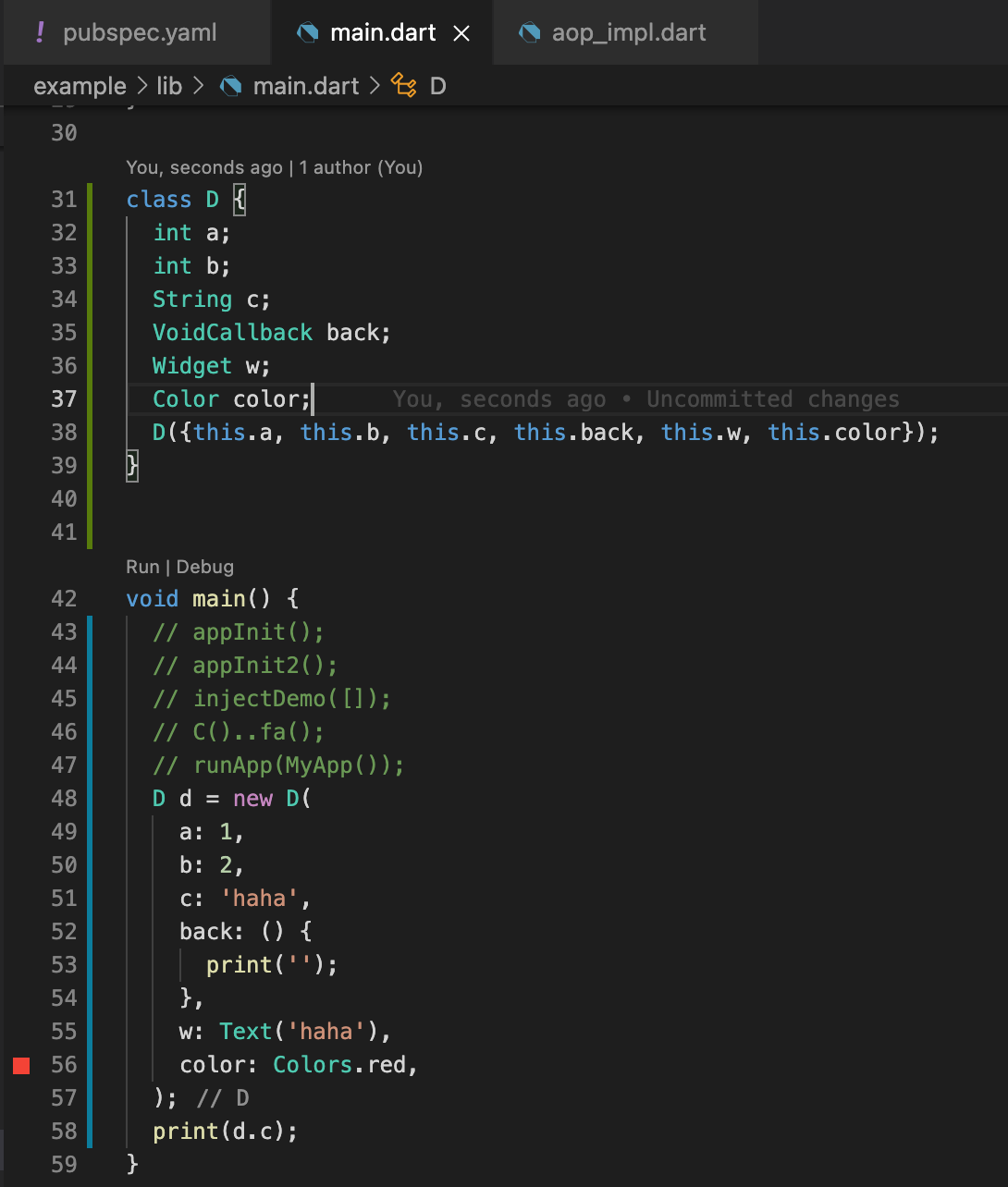Place cursor on 'class D {' line

[186, 200]
